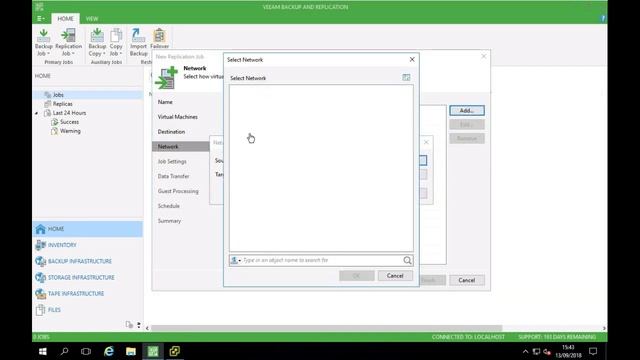Viewport: 640px width, 360px height.
Task: Collapse the Last 24 Hours node
Action: tap(37, 113)
